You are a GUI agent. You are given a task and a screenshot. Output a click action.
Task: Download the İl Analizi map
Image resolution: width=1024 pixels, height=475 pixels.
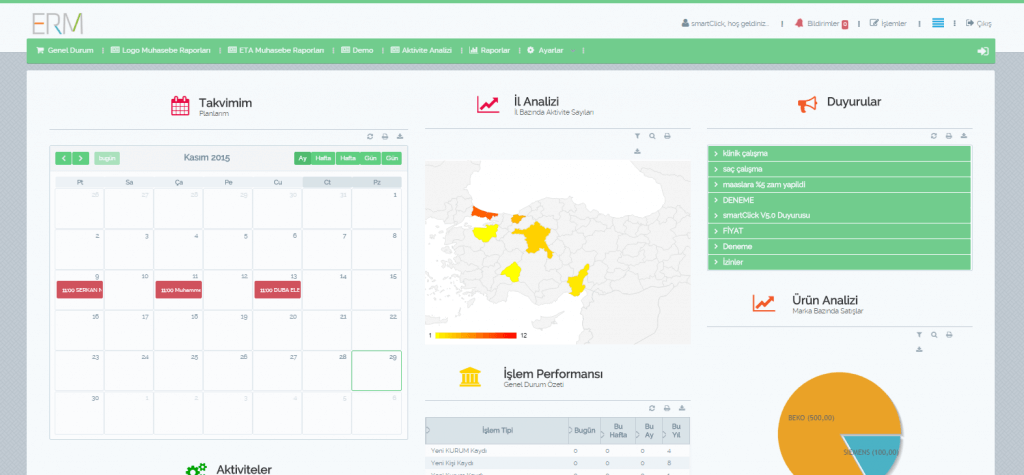[x=637, y=151]
